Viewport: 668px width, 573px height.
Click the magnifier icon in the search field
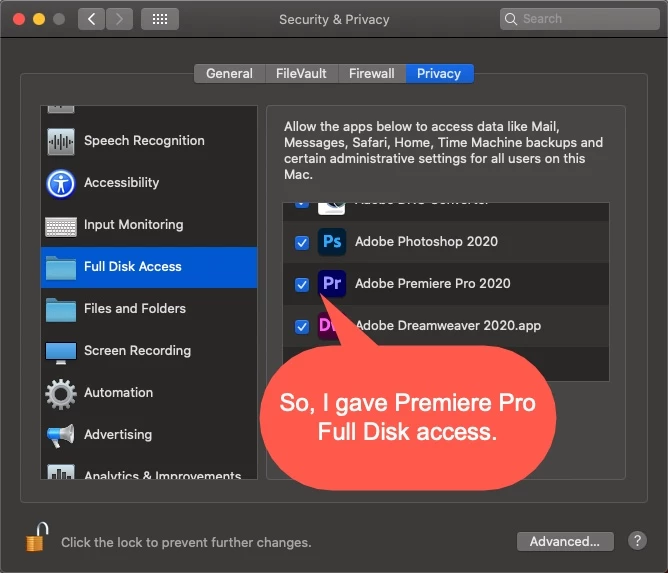click(x=510, y=19)
